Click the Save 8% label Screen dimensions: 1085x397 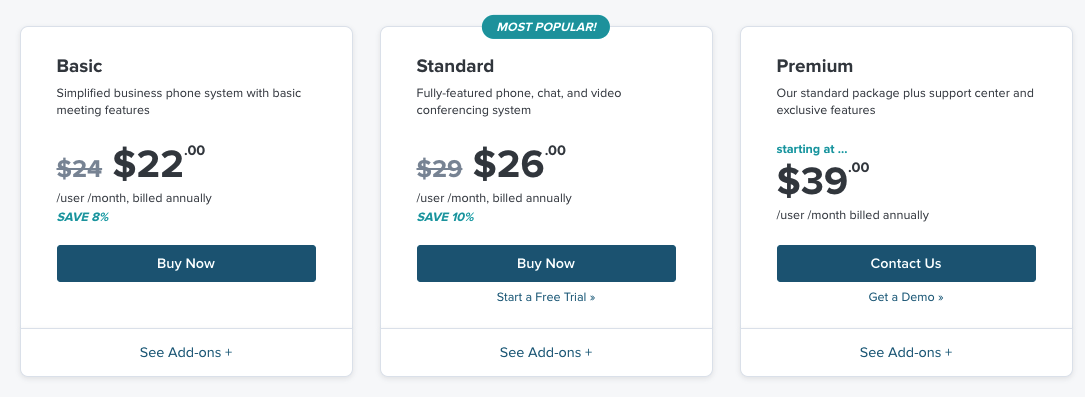[83, 217]
